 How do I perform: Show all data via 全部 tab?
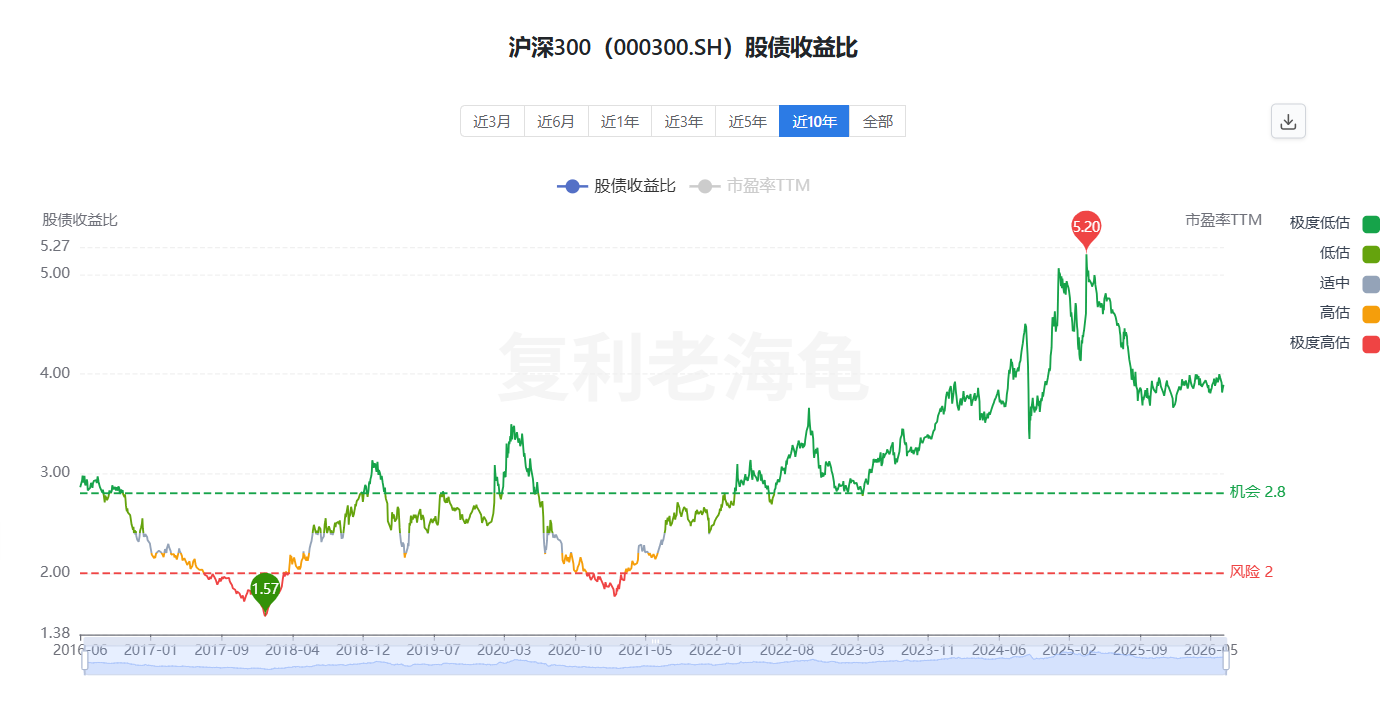877,121
